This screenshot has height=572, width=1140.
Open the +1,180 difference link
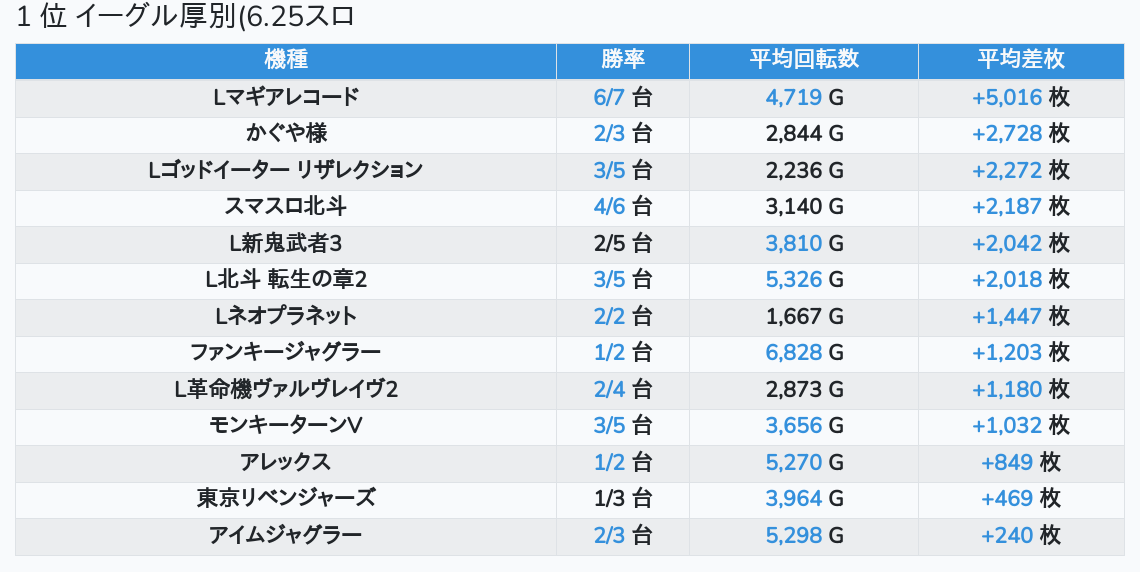tap(1007, 389)
